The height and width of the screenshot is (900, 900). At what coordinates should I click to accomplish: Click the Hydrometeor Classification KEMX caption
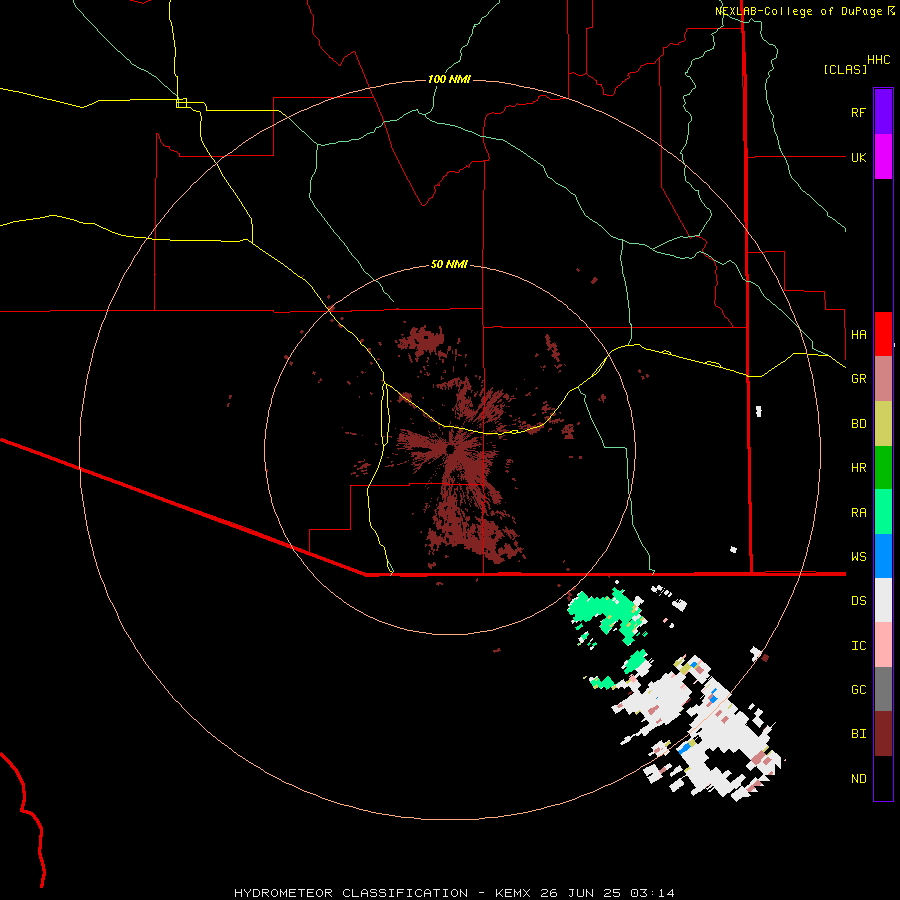[454, 893]
